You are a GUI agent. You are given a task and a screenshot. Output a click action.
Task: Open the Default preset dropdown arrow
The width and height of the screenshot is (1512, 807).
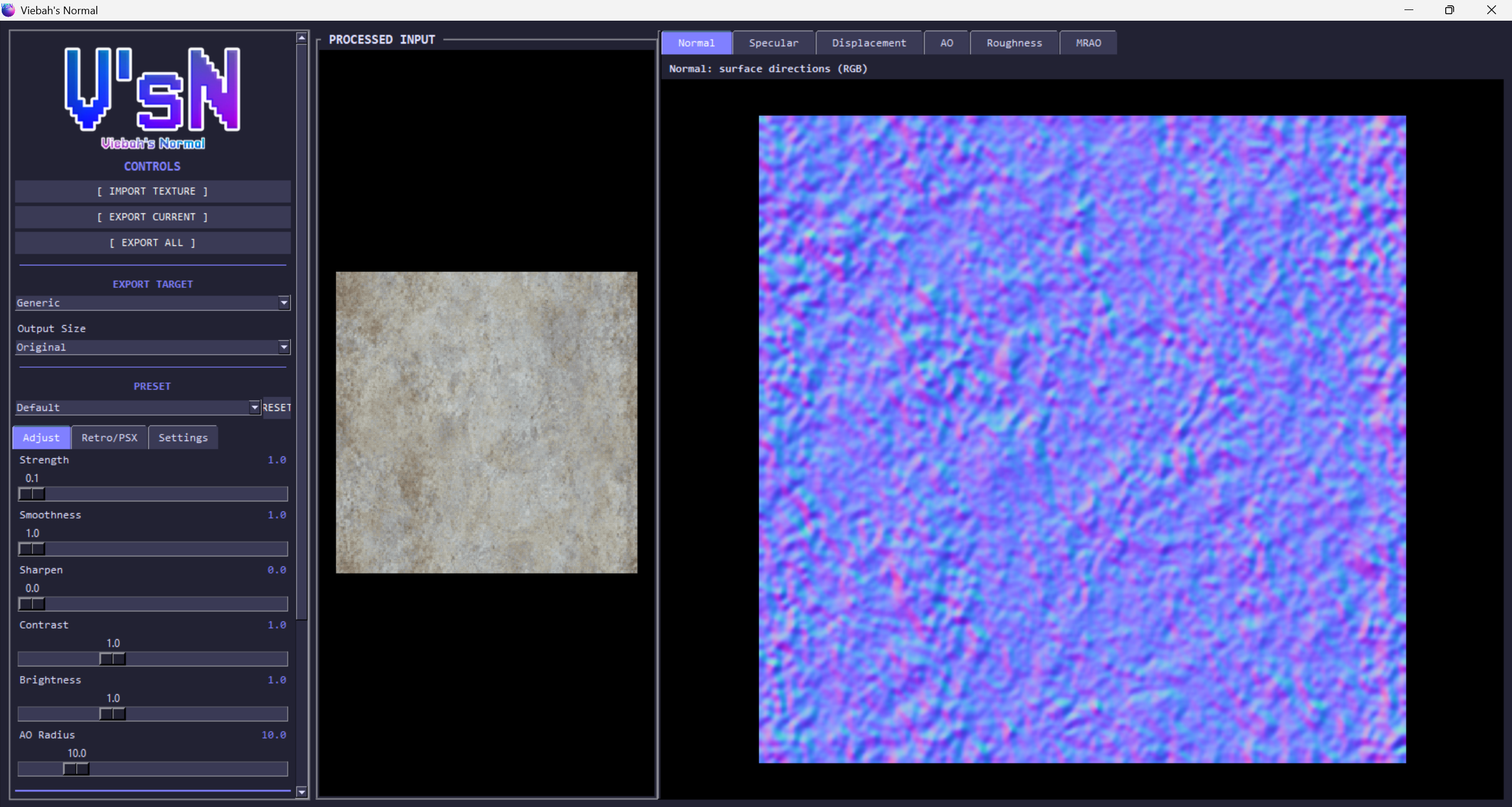tap(254, 407)
